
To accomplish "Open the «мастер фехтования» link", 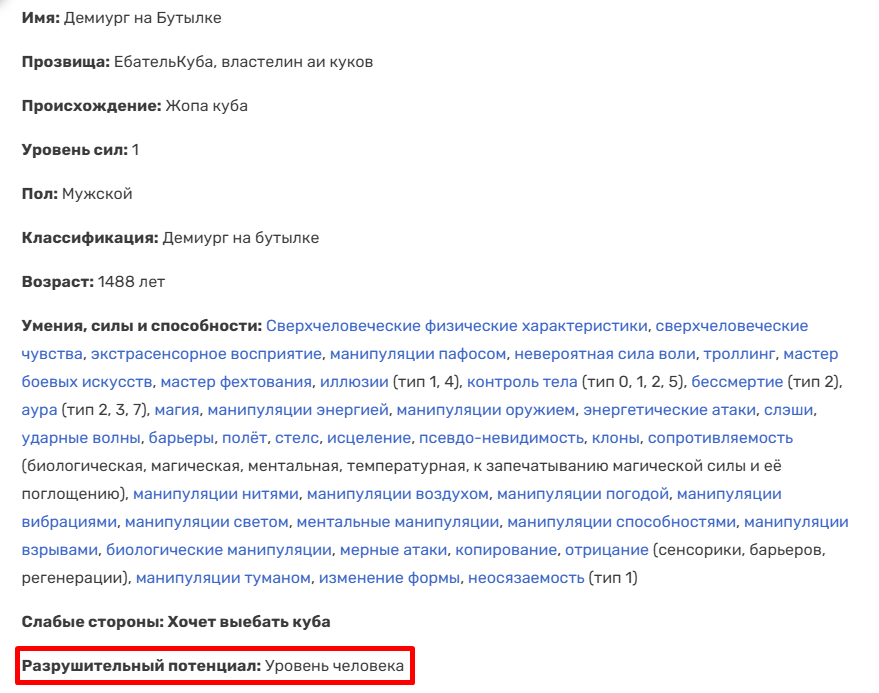I will (x=235, y=382).
